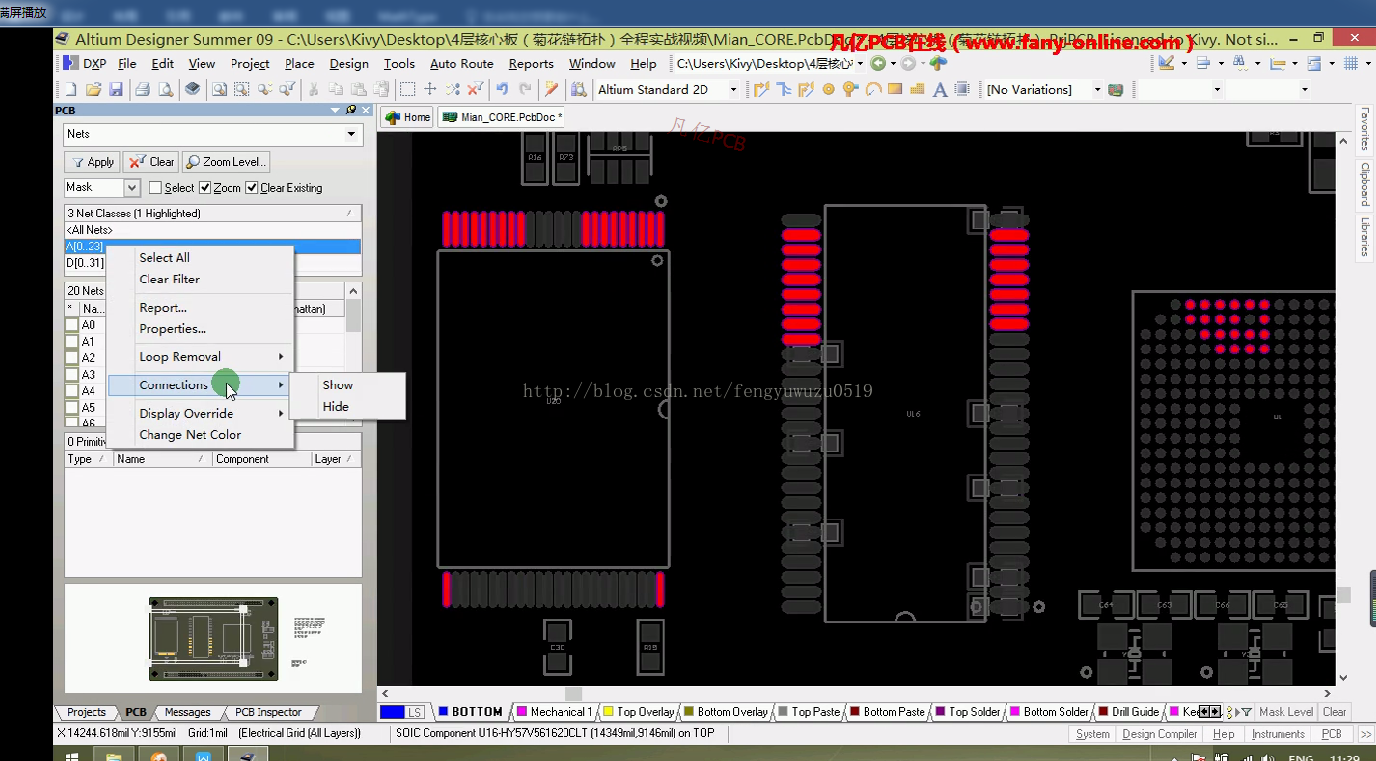Click the Select rectangle area tool
This screenshot has width=1376, height=761.
[407, 89]
